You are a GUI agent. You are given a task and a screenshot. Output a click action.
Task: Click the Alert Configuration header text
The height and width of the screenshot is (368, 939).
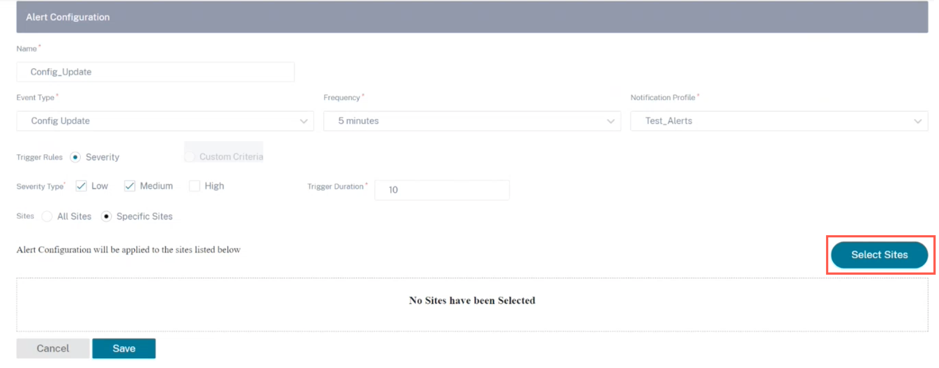coord(68,17)
